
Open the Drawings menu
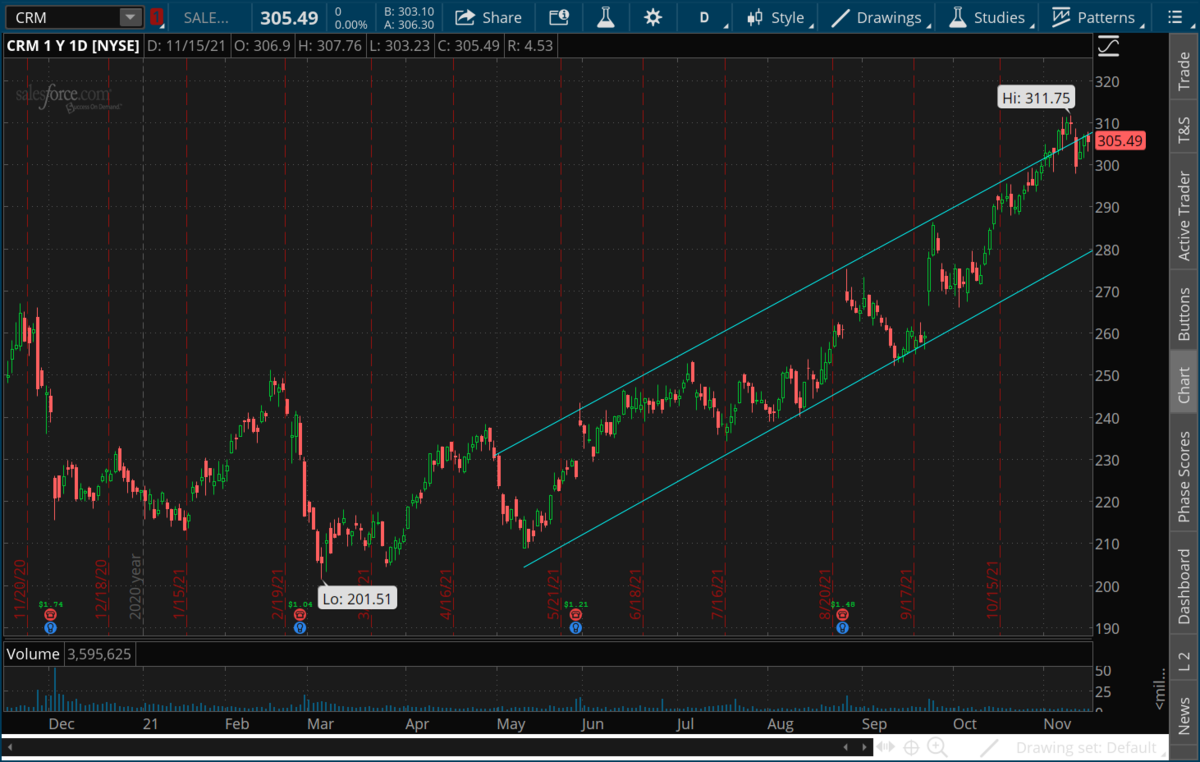877,17
